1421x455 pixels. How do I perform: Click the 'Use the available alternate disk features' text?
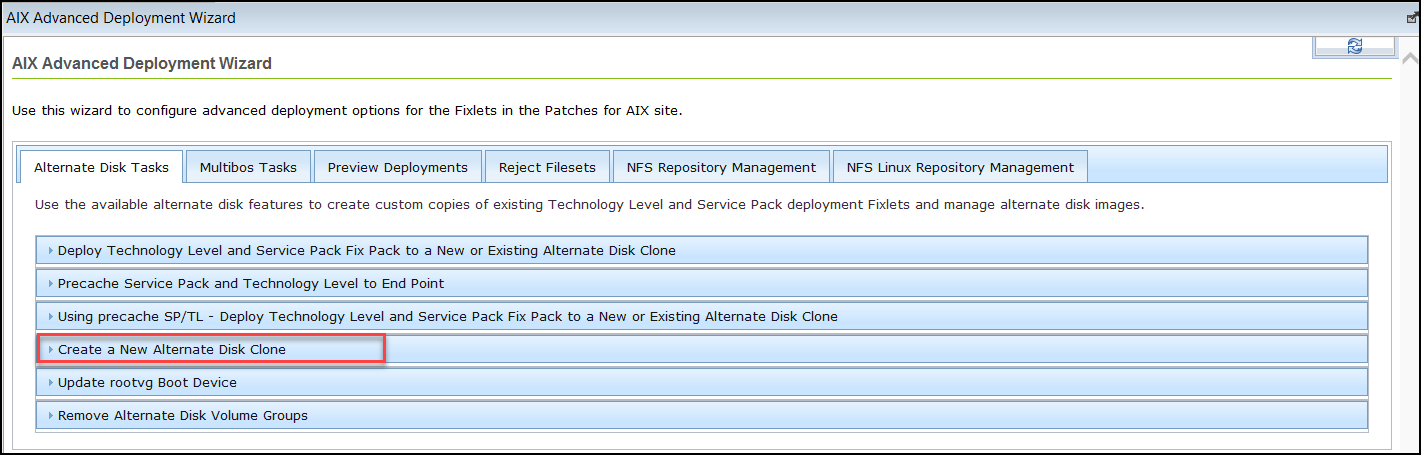point(589,205)
